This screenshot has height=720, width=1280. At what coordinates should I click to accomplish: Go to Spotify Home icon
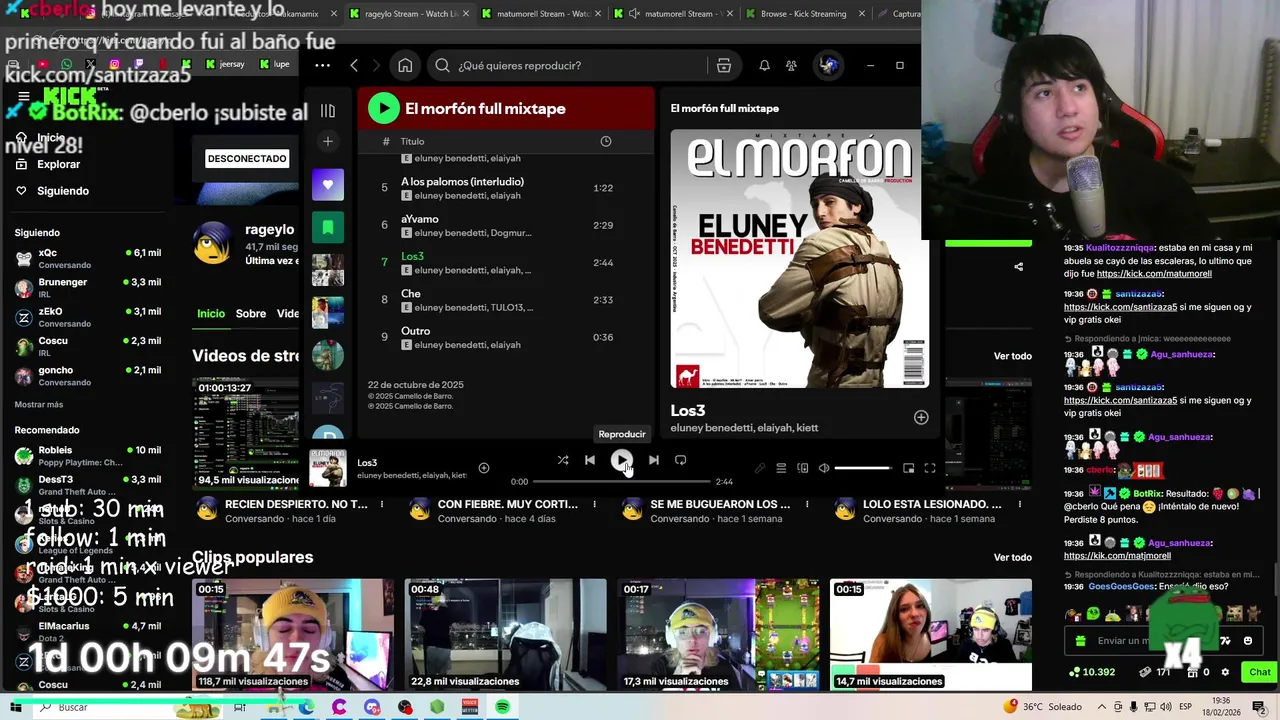click(405, 65)
